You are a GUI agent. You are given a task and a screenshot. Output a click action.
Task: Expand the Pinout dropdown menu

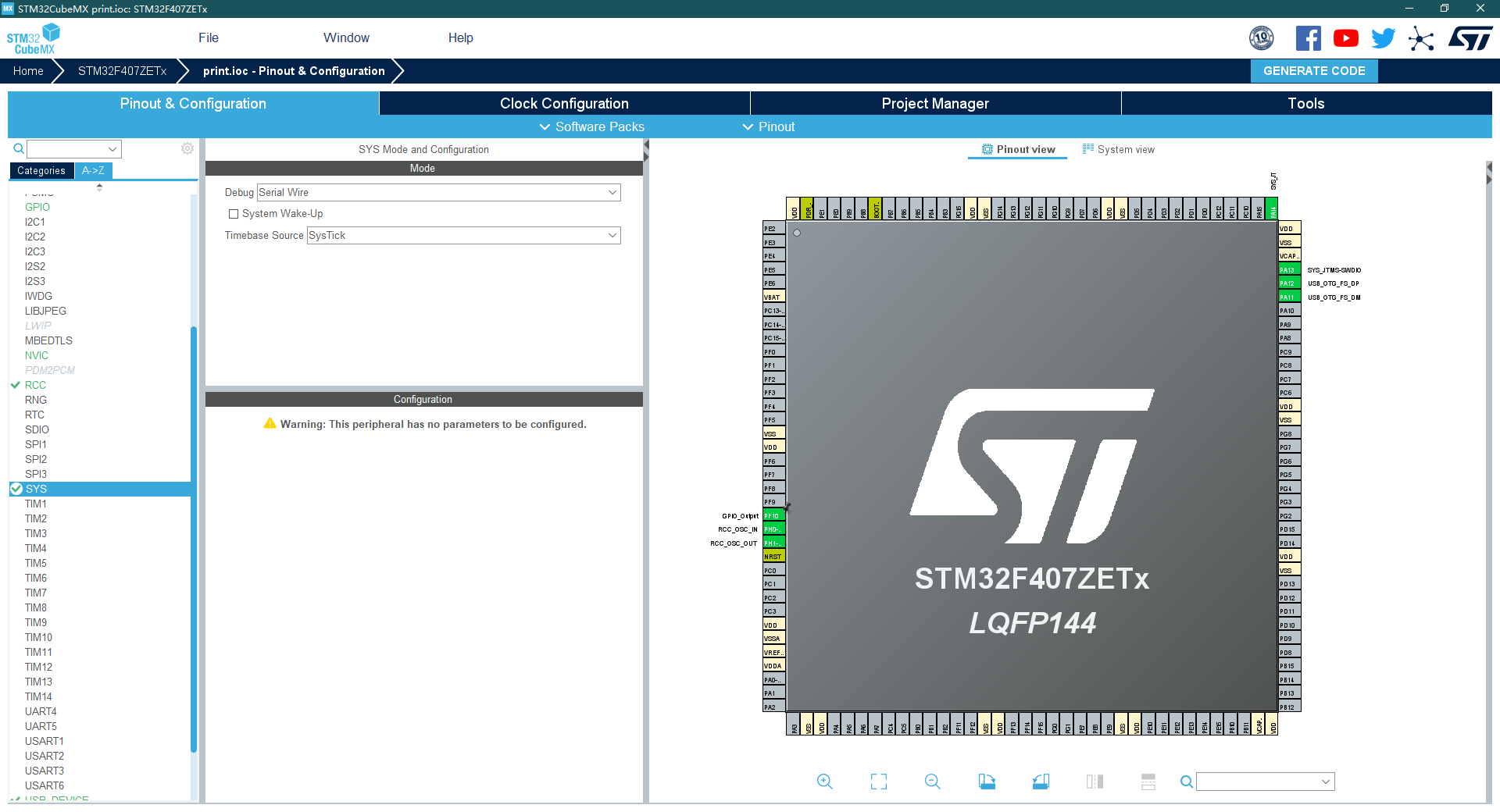(x=769, y=126)
